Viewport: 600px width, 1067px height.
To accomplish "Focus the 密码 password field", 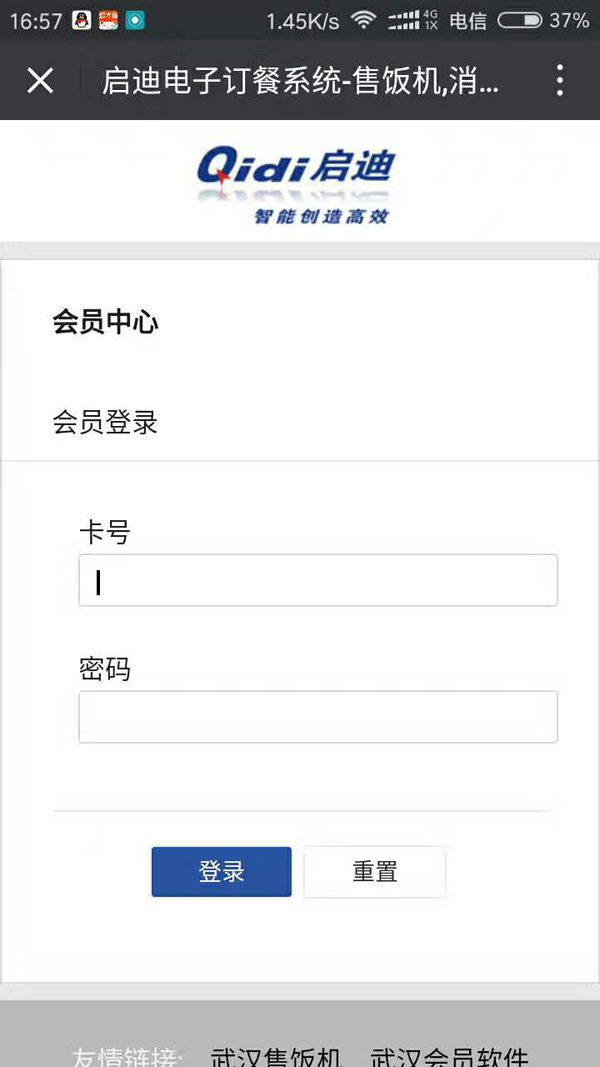I will coord(318,716).
